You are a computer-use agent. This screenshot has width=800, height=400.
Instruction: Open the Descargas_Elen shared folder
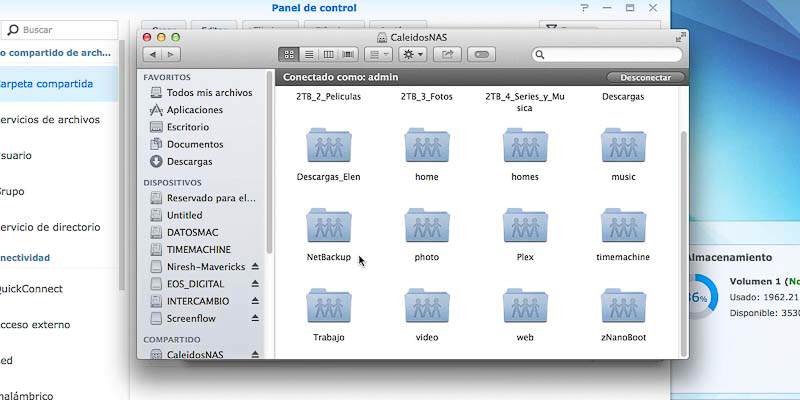(x=329, y=155)
